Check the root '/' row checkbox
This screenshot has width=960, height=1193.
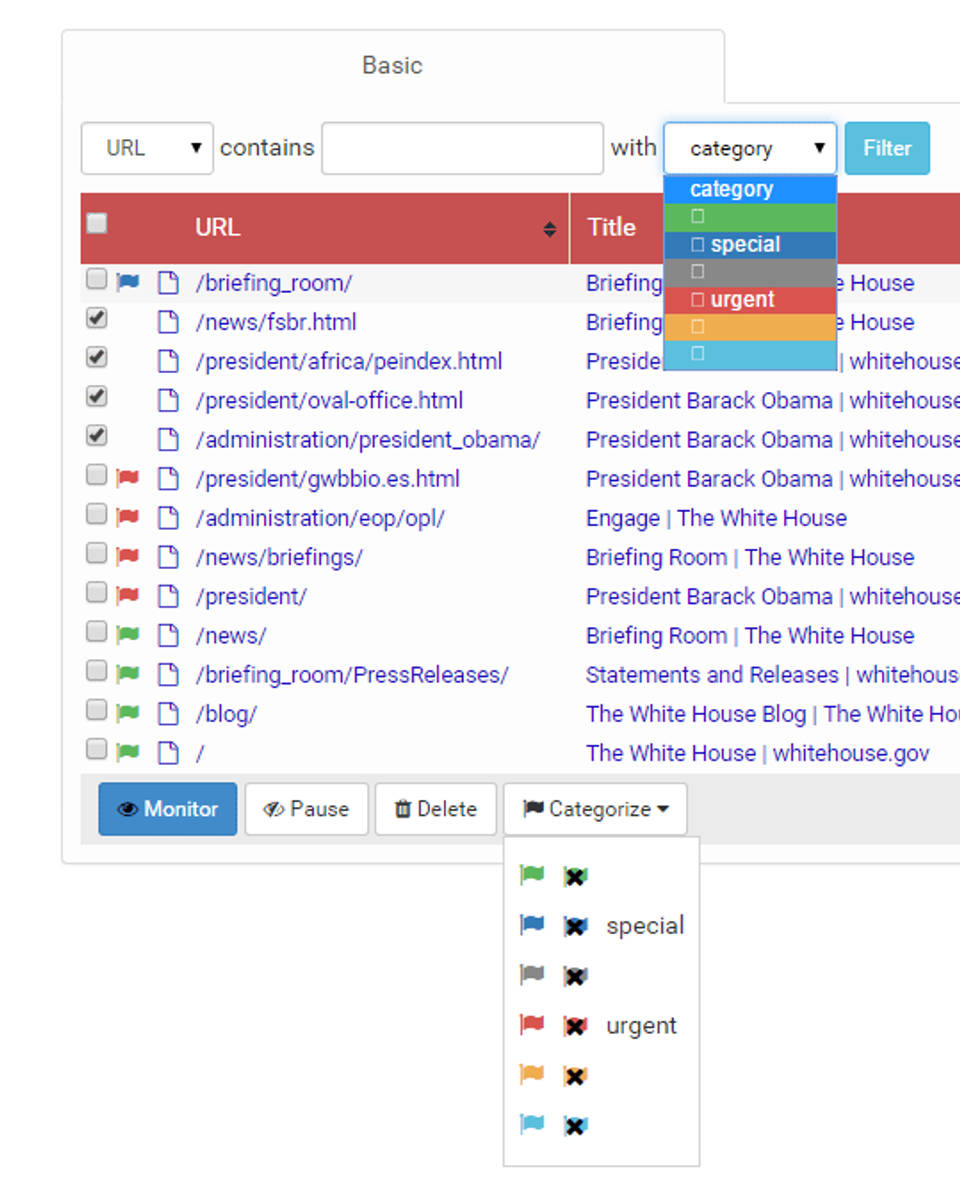[x=97, y=749]
